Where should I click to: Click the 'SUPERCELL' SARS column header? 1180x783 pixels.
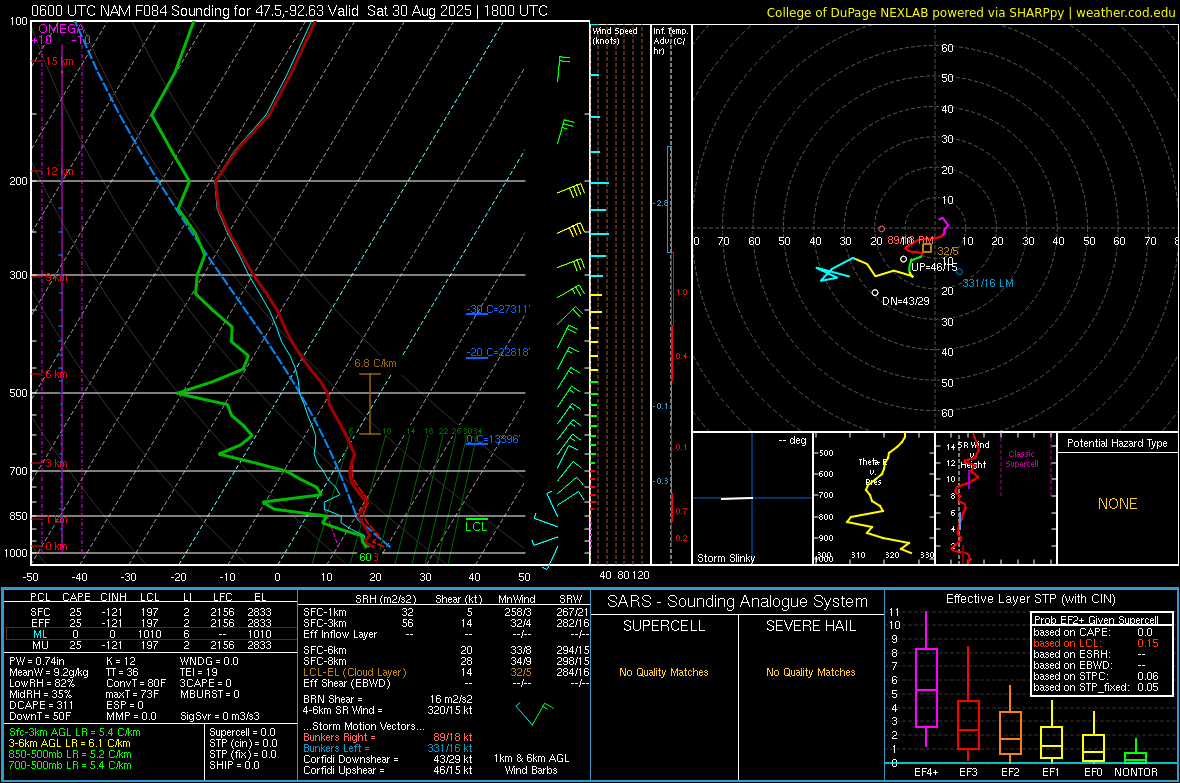pos(664,626)
